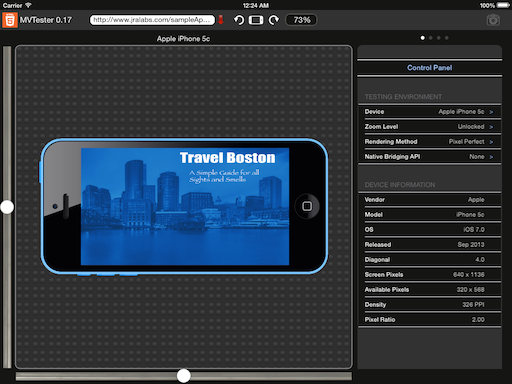Rotate device counter-clockwise
Screen dimensions: 512x384
(x=239, y=20)
